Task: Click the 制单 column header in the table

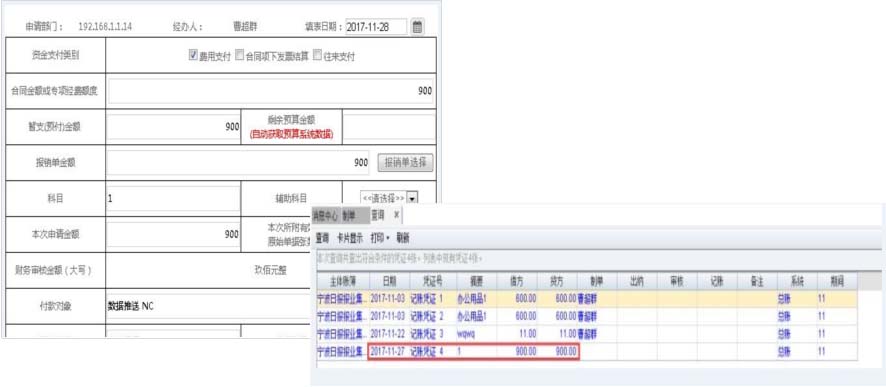Action: coord(597,281)
